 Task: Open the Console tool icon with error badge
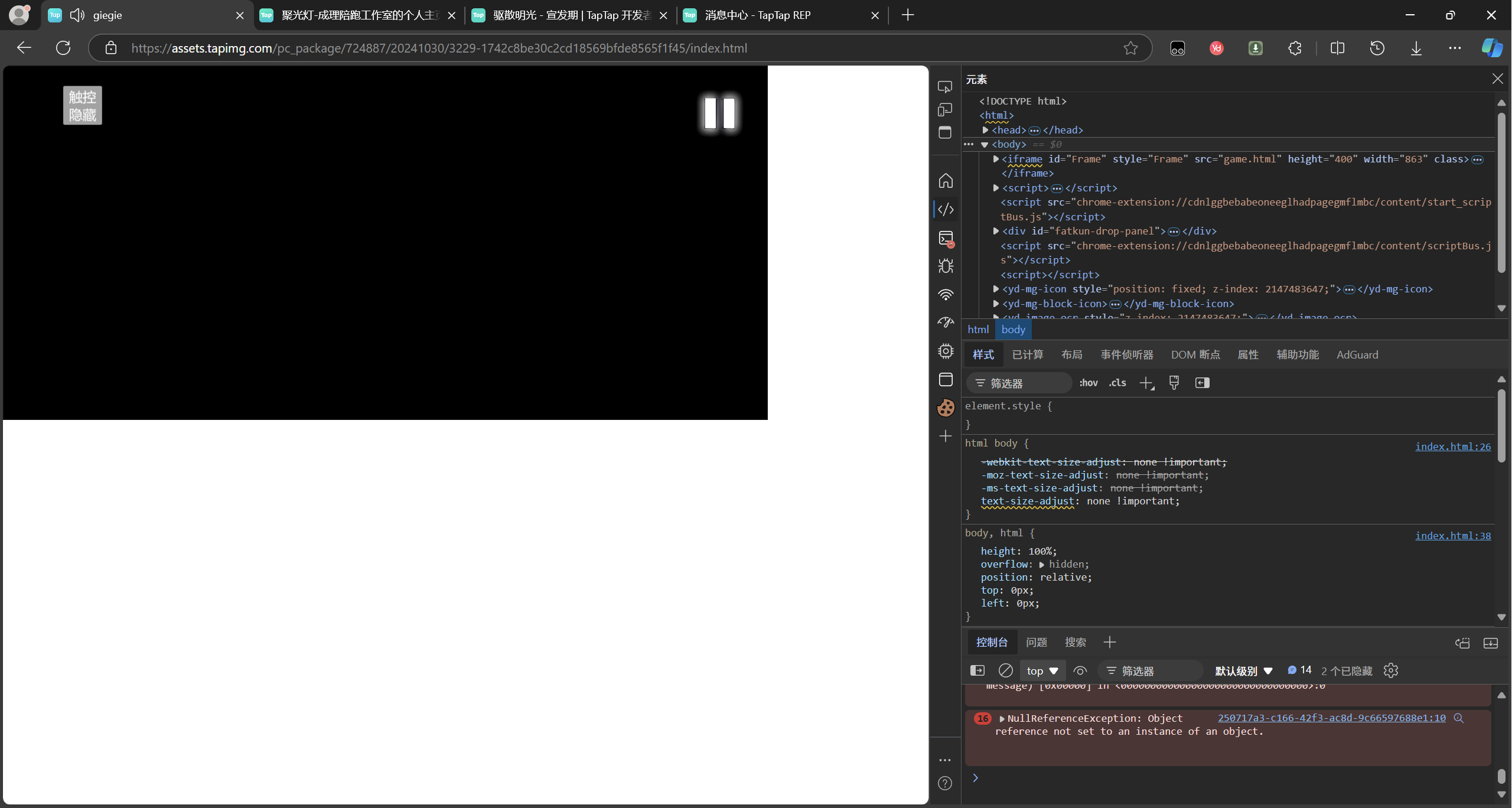click(946, 238)
